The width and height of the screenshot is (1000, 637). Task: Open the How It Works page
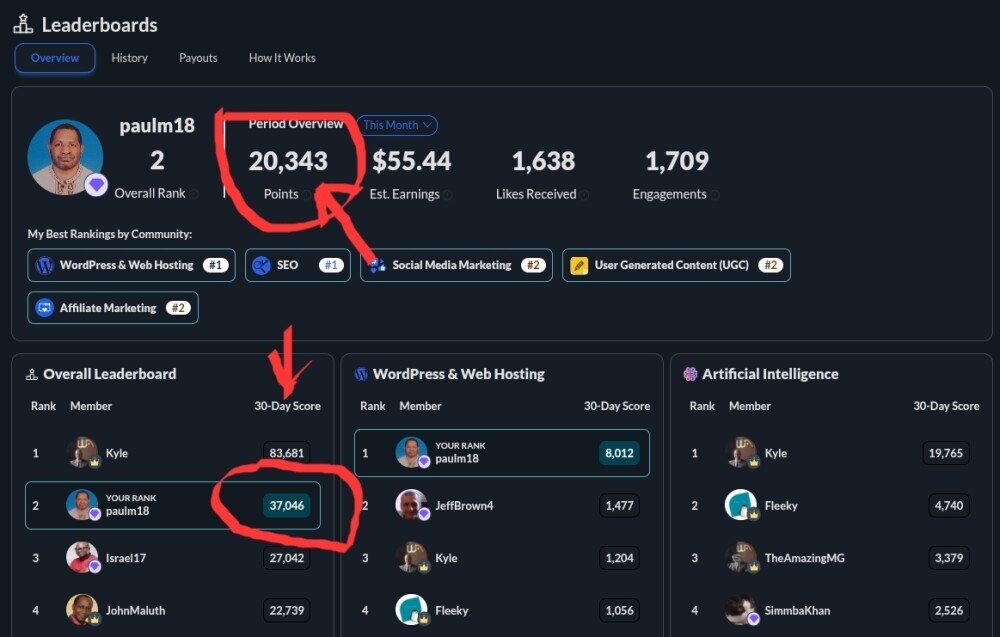coord(281,58)
